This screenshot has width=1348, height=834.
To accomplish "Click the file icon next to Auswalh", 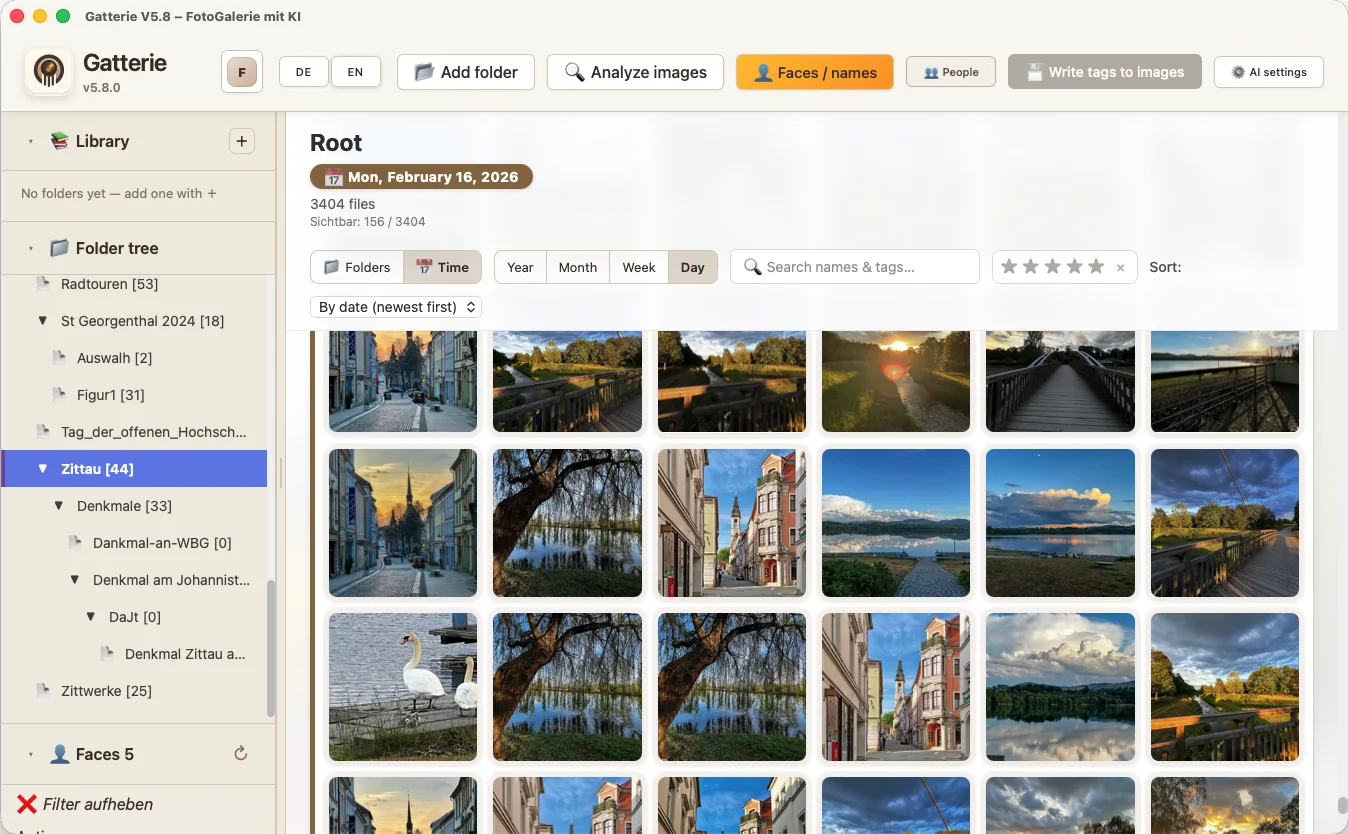I will [59, 358].
